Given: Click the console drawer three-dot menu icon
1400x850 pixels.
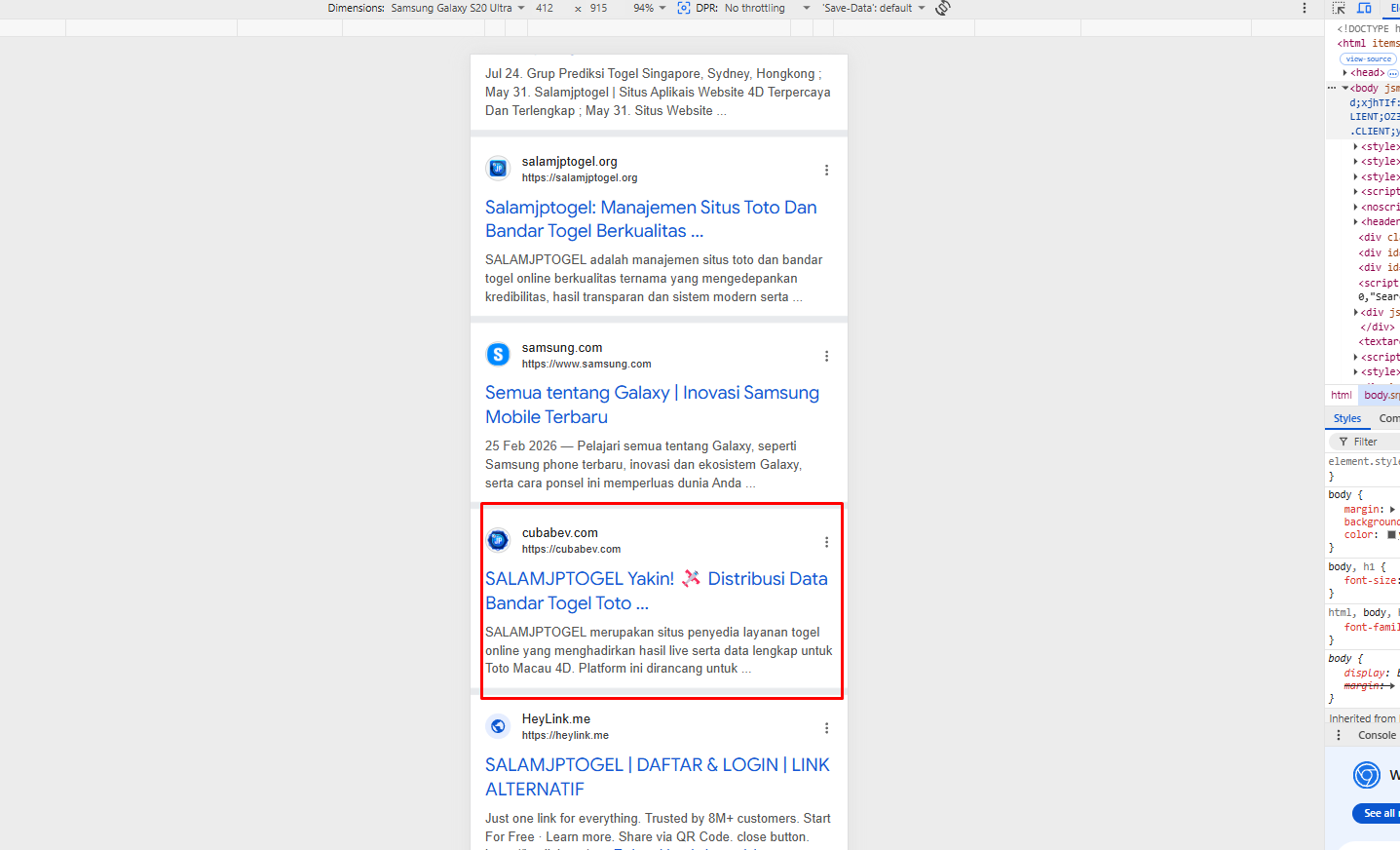Looking at the screenshot, I should 1338,735.
